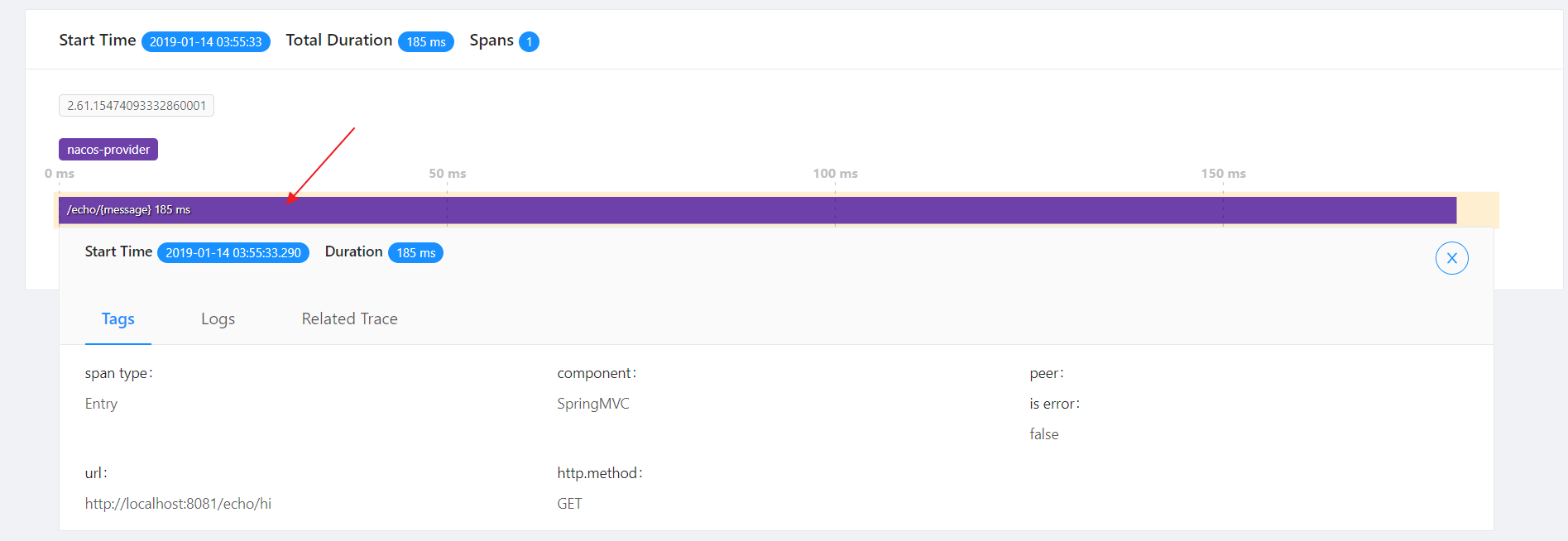Viewport: 1568px width, 541px height.
Task: Click the SpringMVC component value
Action: pos(593,404)
